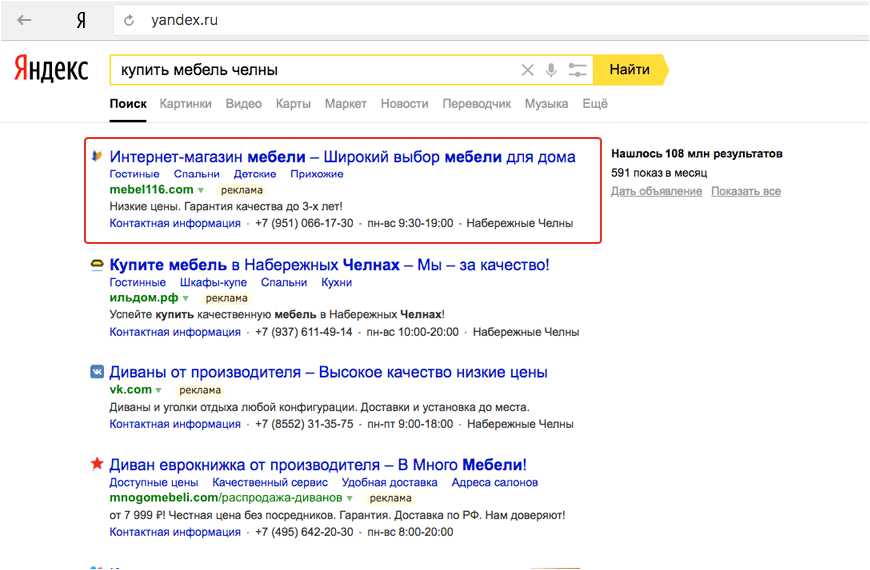Open search settings sliders icon

coord(577,70)
